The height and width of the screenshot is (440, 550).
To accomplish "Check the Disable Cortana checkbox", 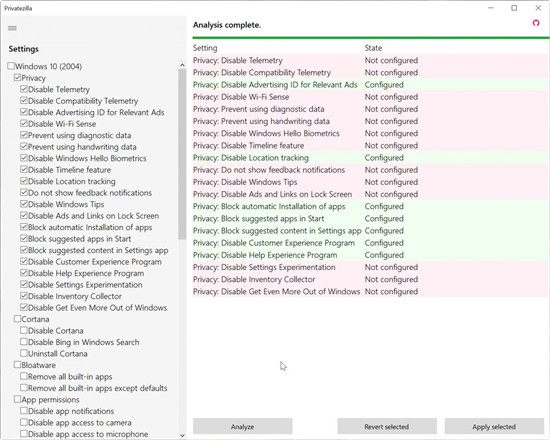I will click(24, 331).
